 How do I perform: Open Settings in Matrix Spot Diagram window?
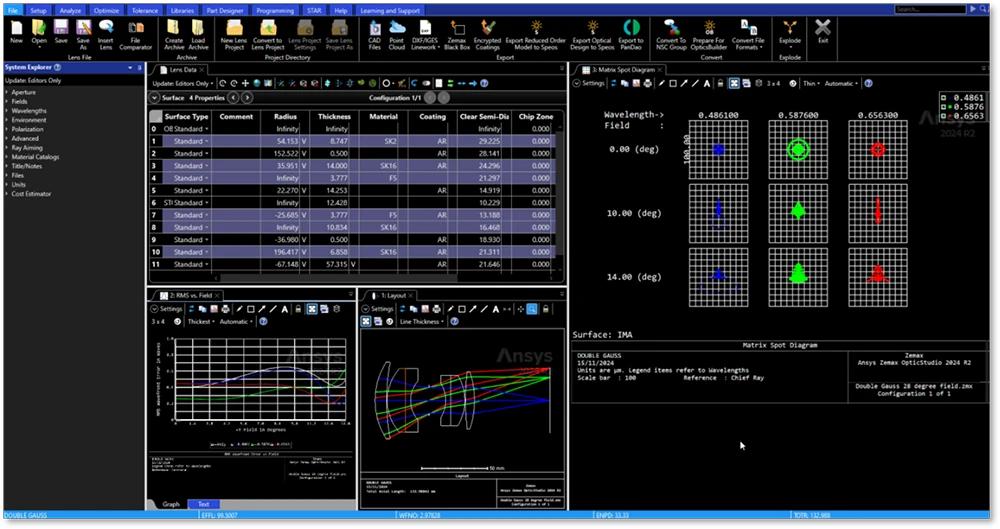[x=588, y=83]
